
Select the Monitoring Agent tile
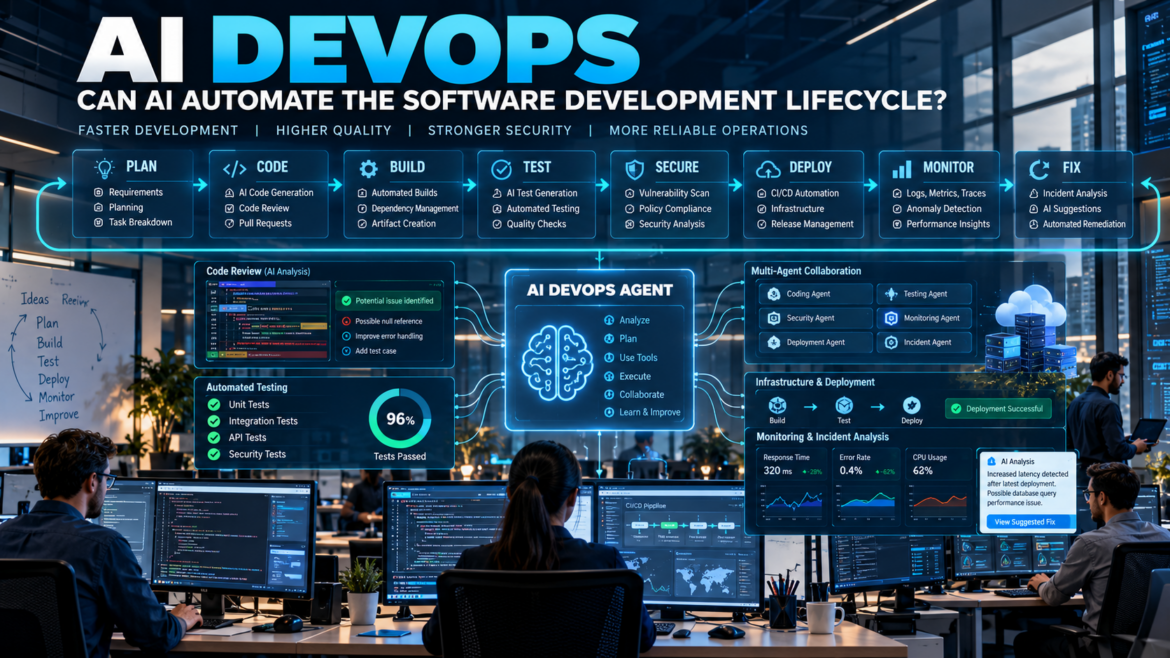coord(924,318)
